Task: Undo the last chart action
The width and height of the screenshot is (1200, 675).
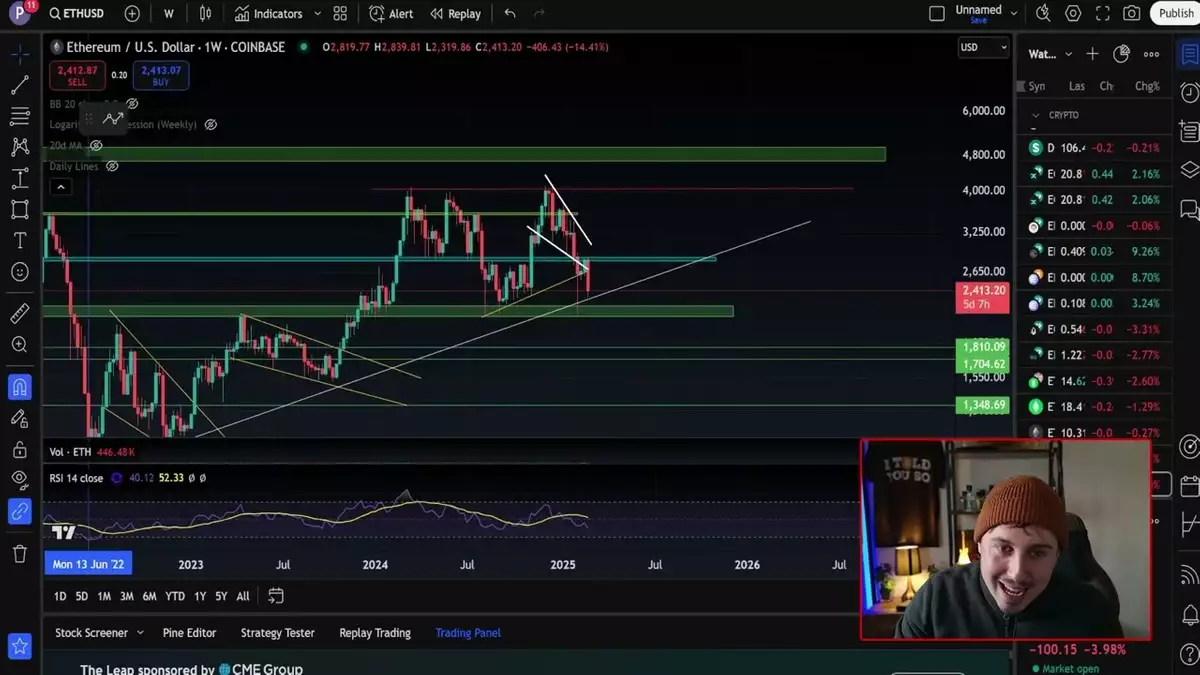Action: pos(510,14)
